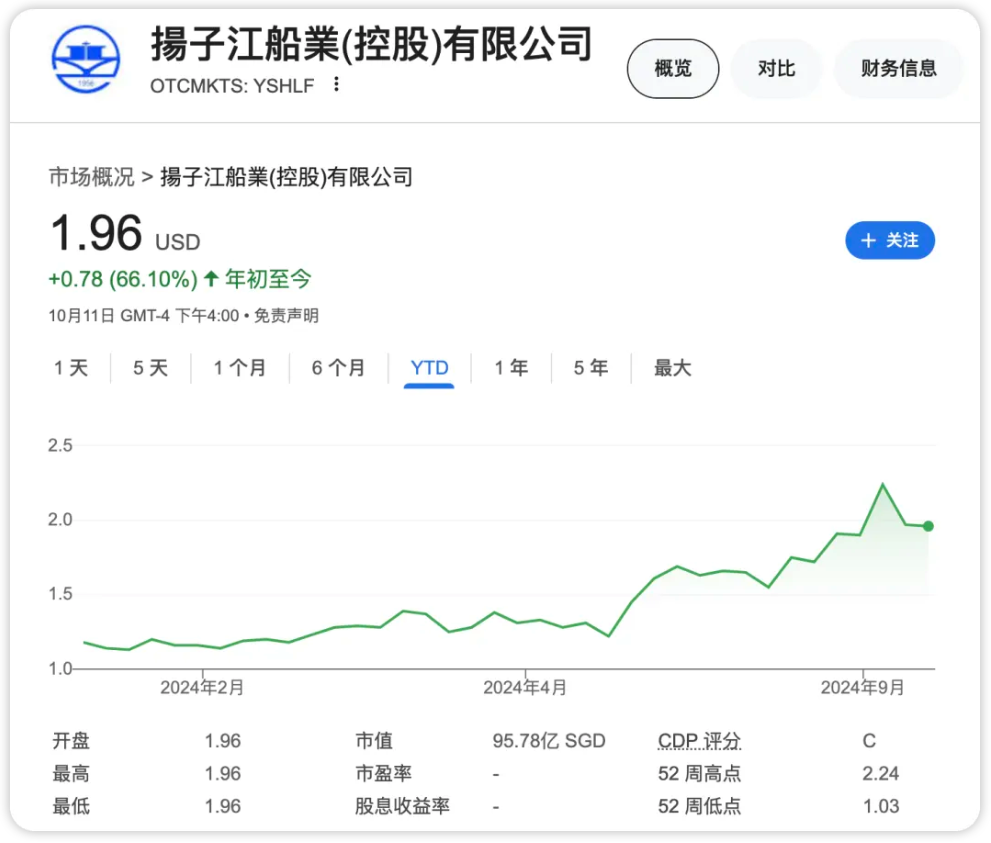Select the 1 个月 time range
The width and height of the screenshot is (991, 843).
point(240,368)
